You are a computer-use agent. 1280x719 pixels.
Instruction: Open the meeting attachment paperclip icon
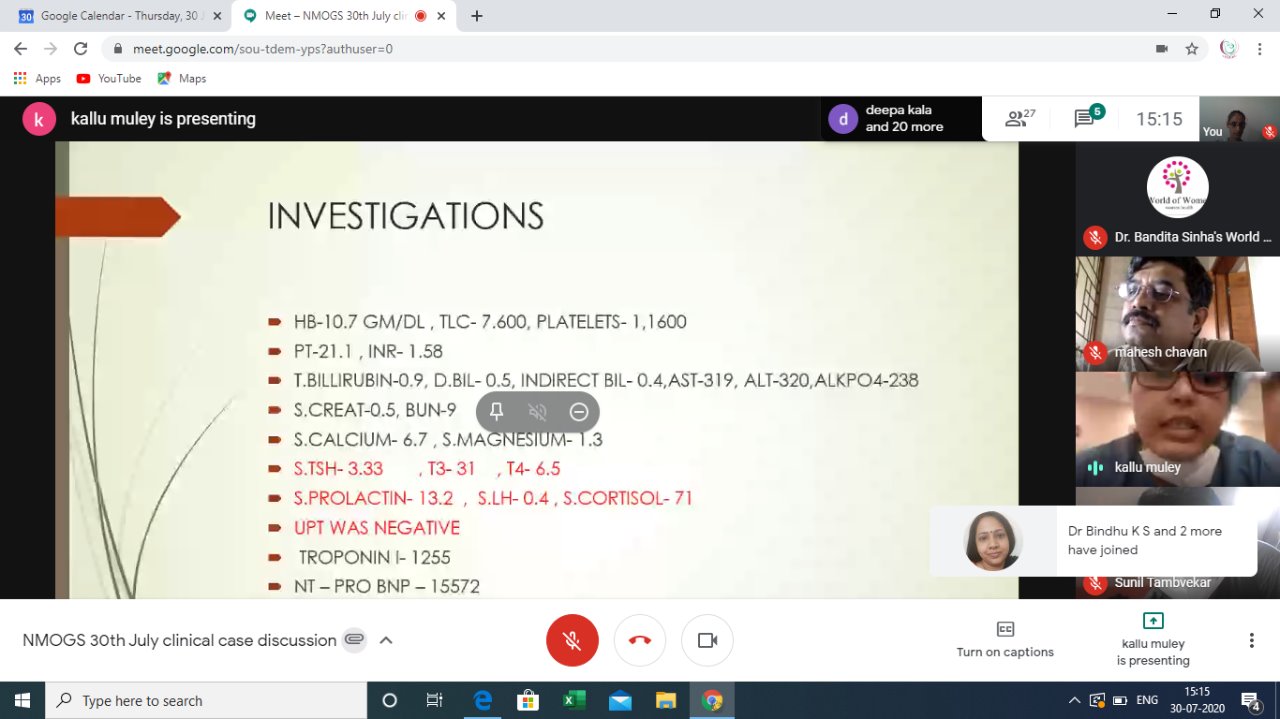(354, 640)
